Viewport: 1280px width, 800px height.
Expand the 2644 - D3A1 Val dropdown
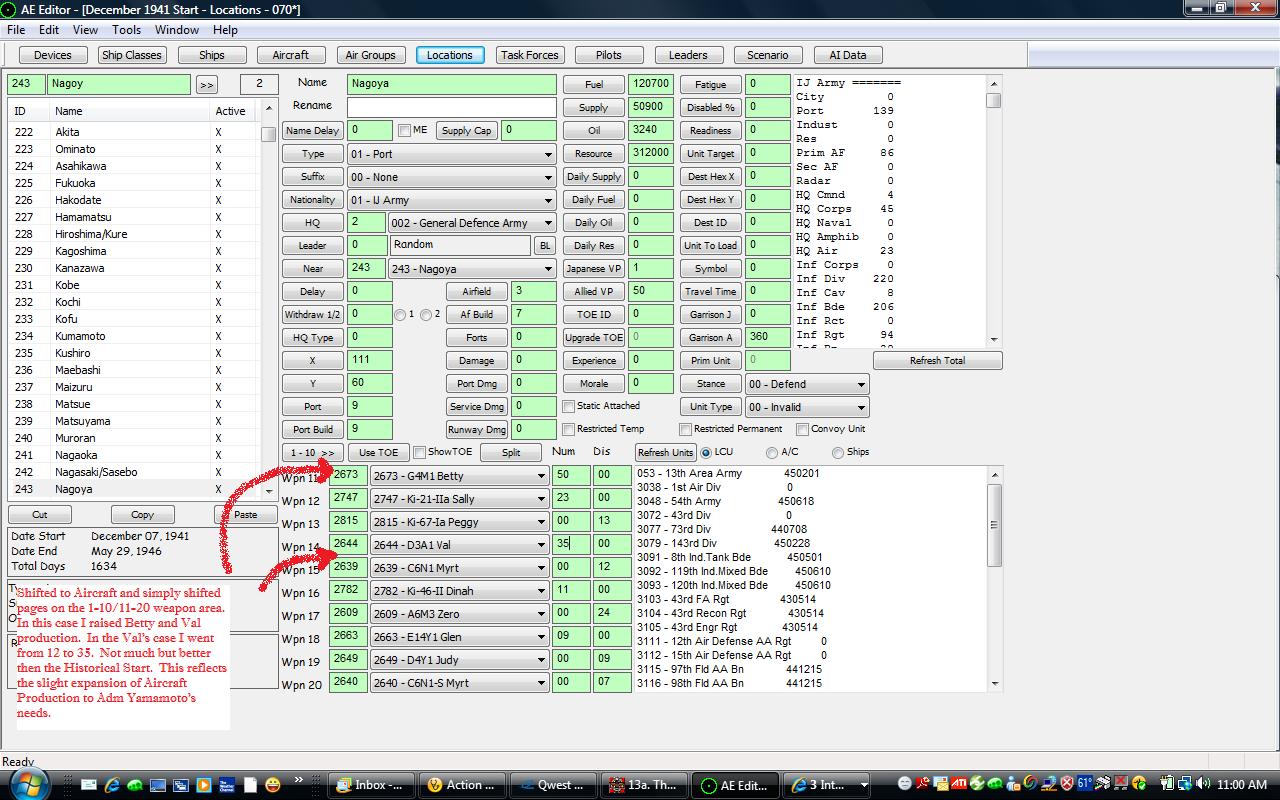460,545
